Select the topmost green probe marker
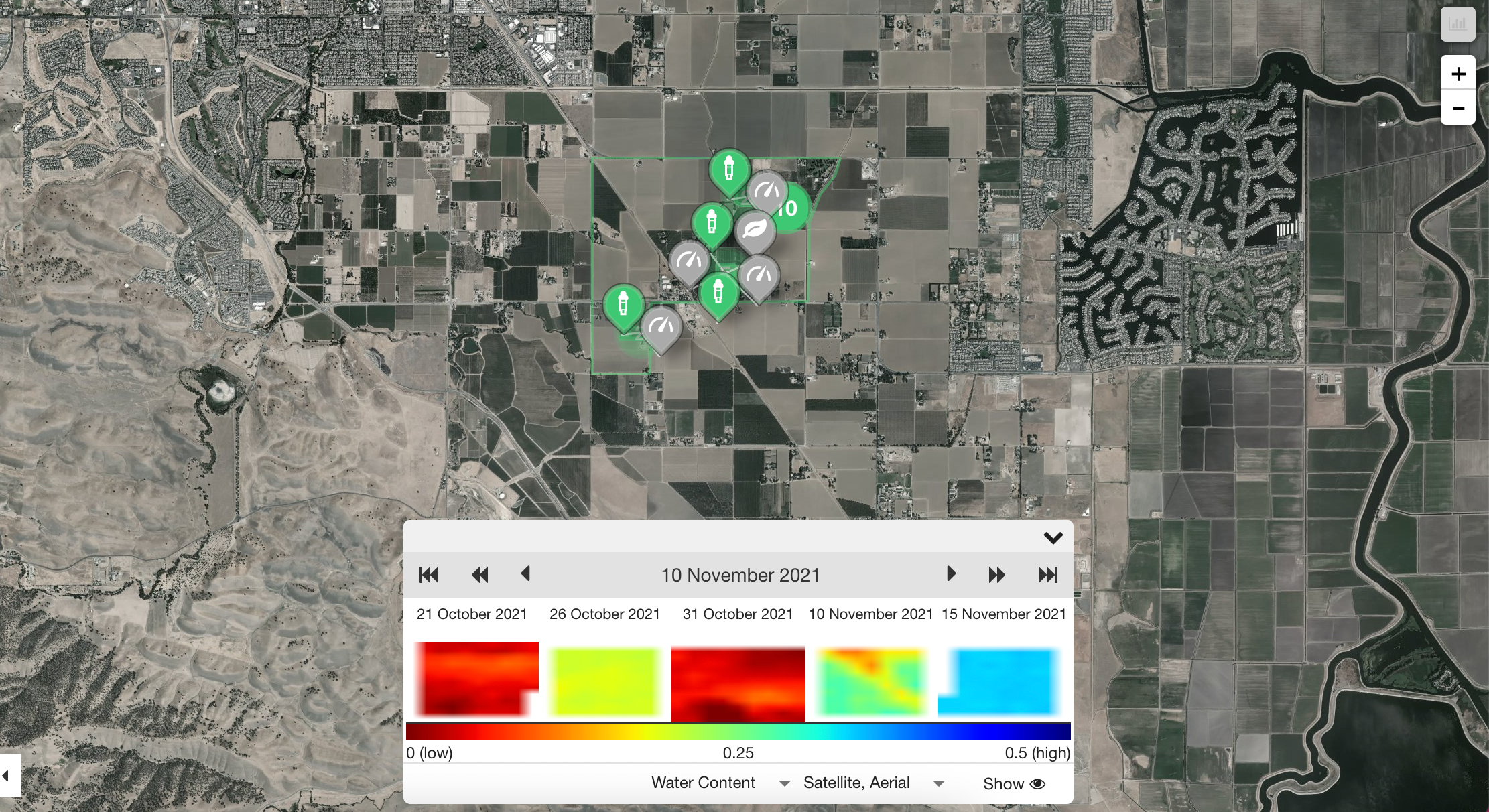Viewport: 1489px width, 812px height. 729,171
